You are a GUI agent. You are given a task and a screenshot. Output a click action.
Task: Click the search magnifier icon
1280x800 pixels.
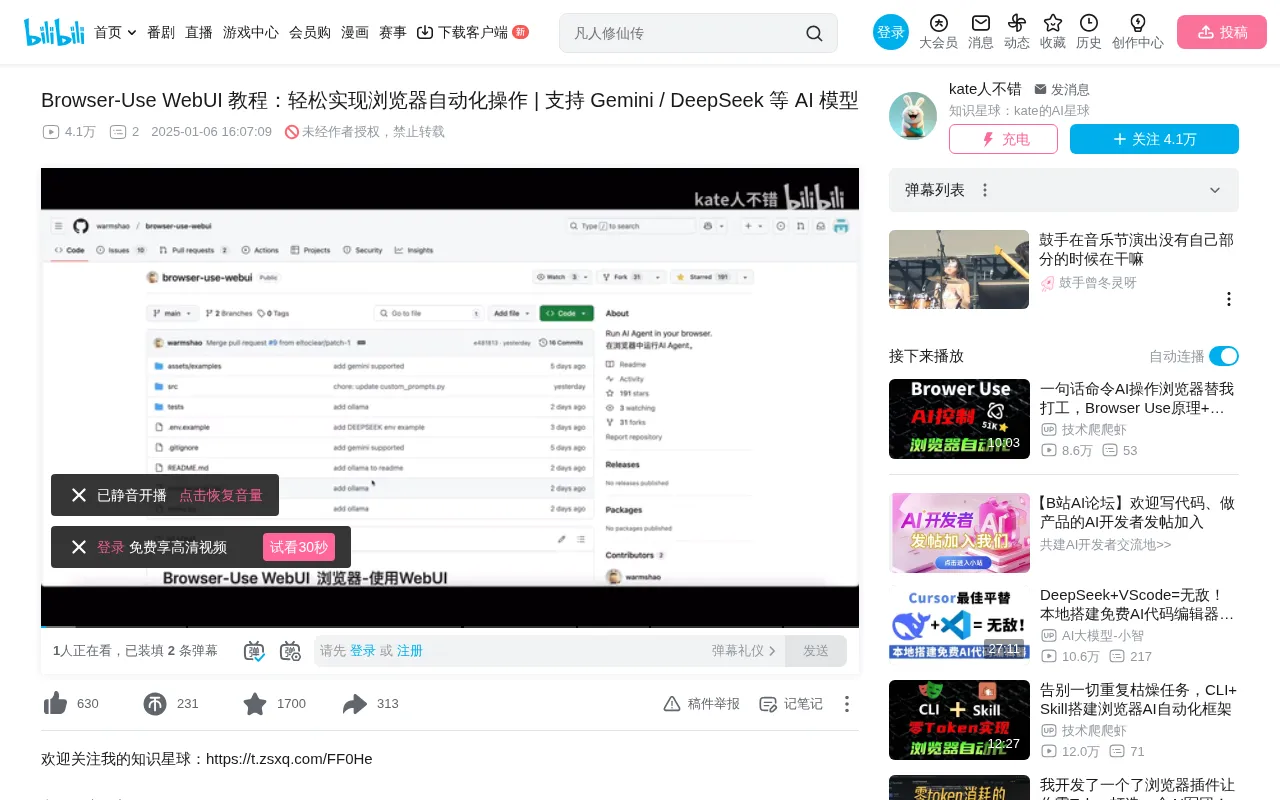pyautogui.click(x=814, y=33)
